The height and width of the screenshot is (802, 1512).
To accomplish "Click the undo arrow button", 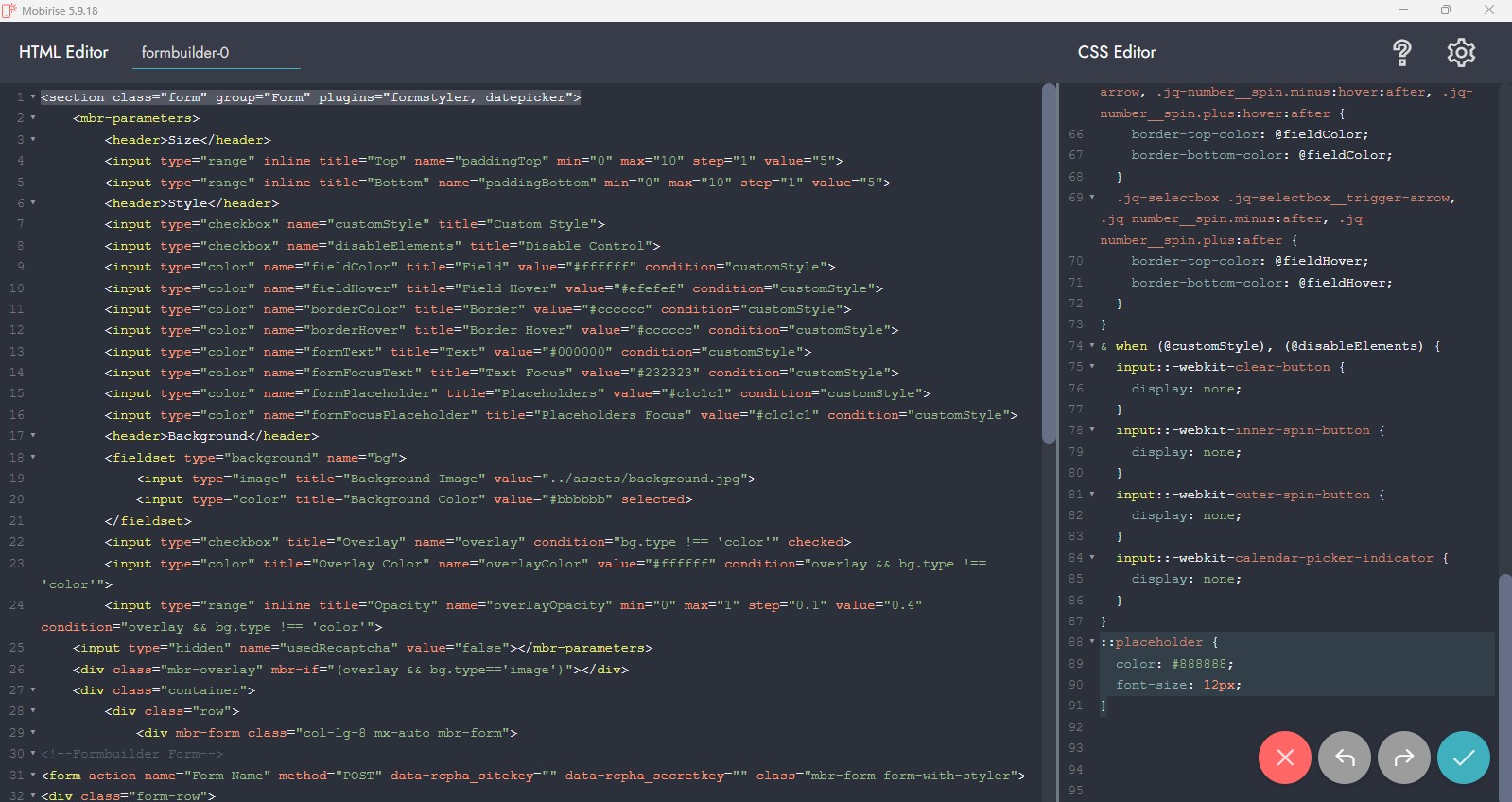I will (1344, 758).
